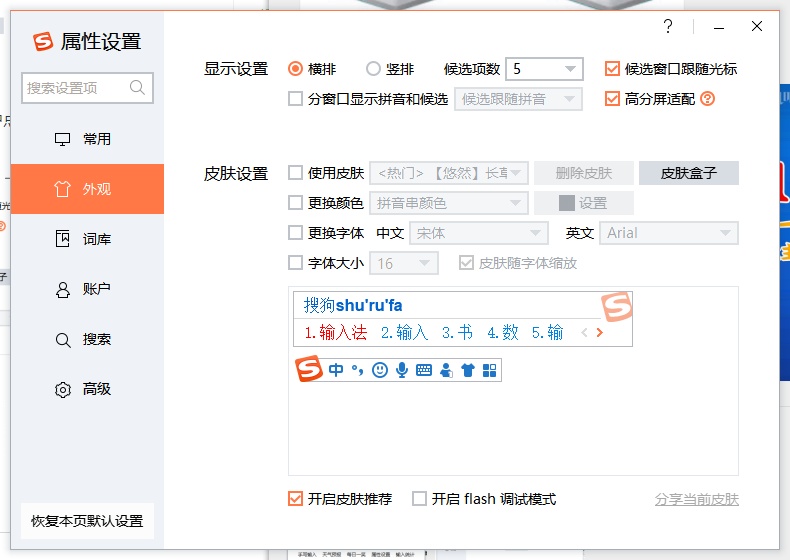Uncheck 高分屏适配 checkbox

pyautogui.click(x=612, y=99)
